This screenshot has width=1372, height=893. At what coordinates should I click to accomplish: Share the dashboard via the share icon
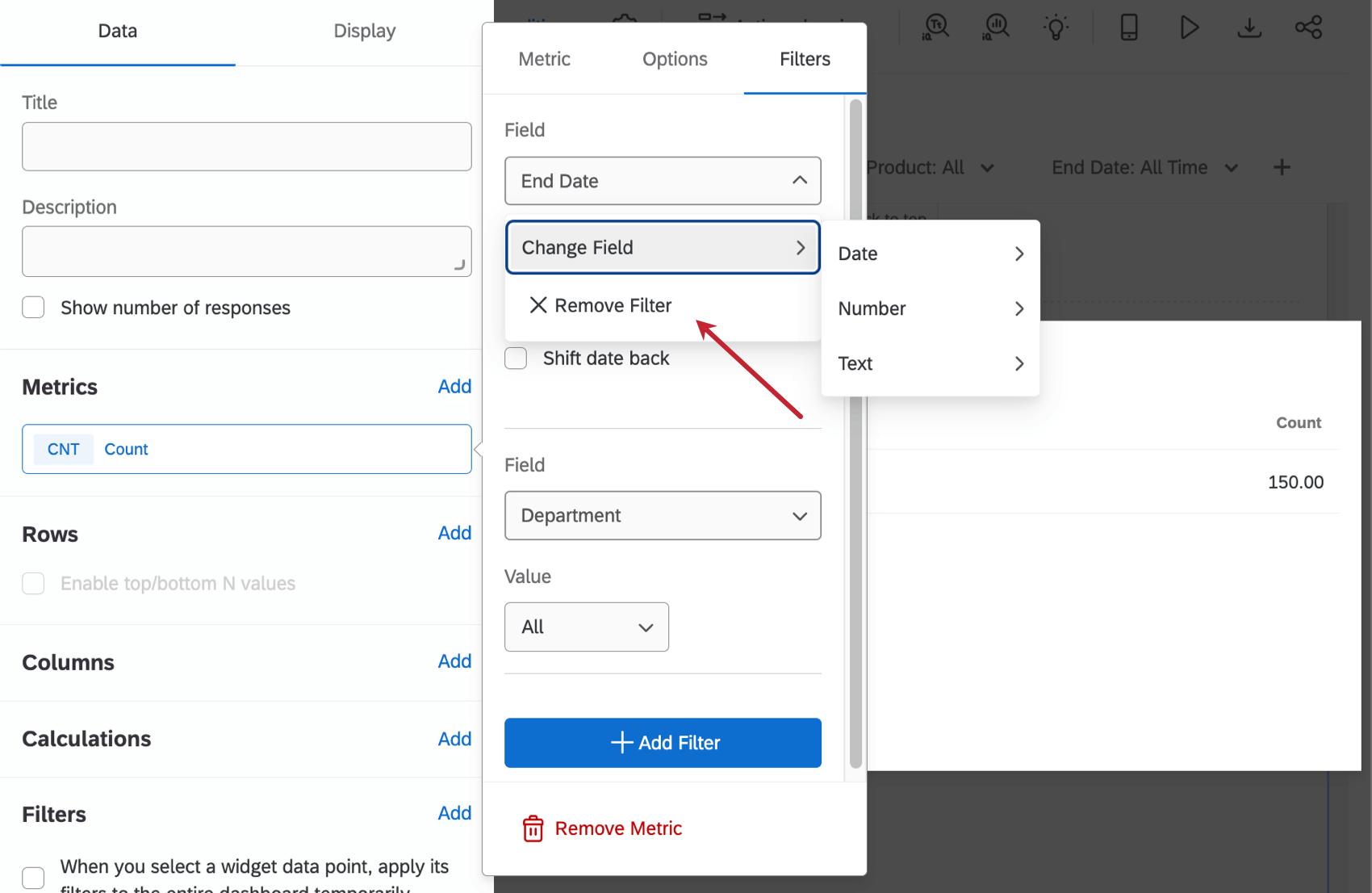click(1309, 27)
